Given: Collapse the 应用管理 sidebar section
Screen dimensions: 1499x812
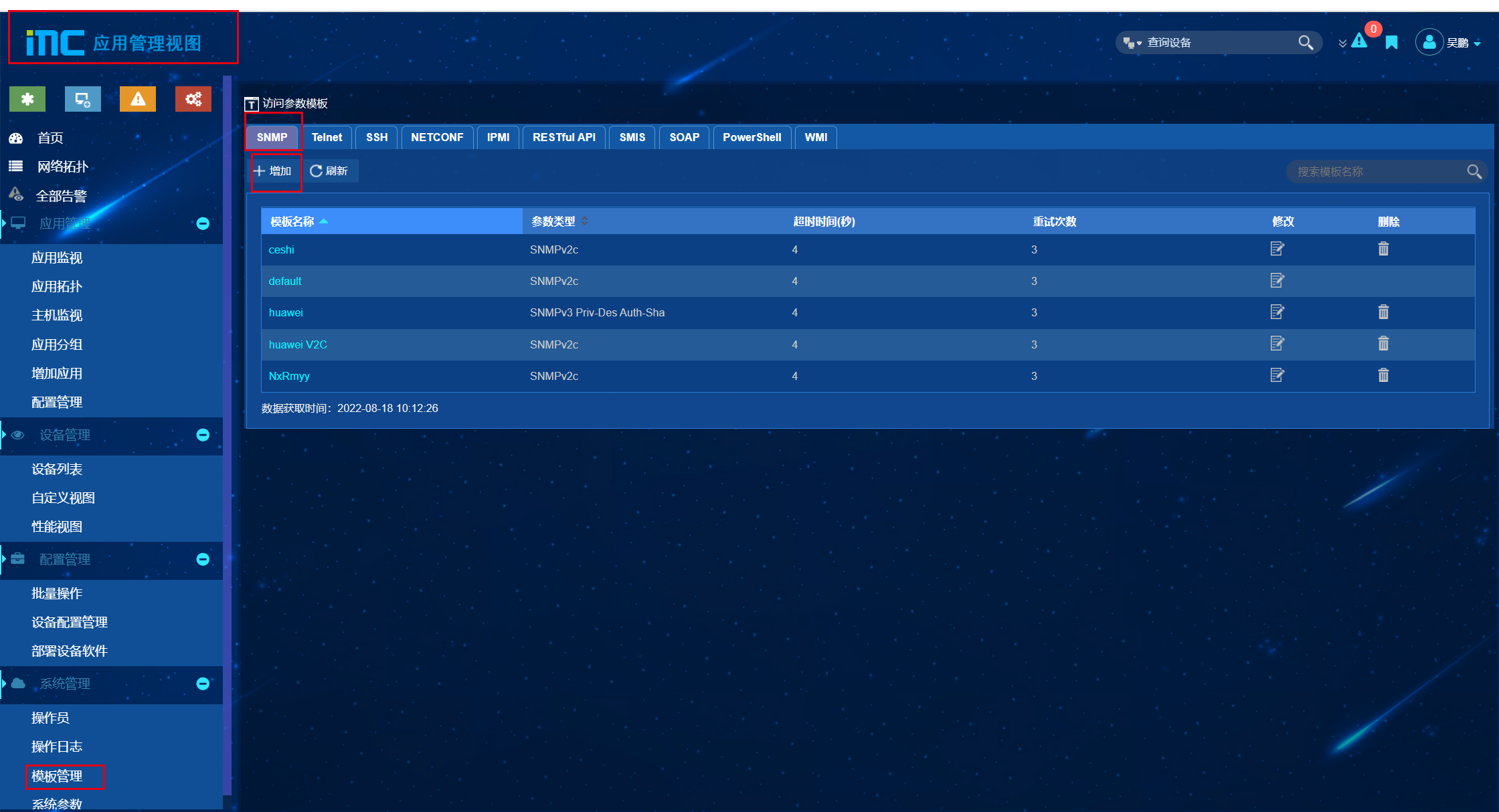Looking at the screenshot, I should tap(203, 223).
